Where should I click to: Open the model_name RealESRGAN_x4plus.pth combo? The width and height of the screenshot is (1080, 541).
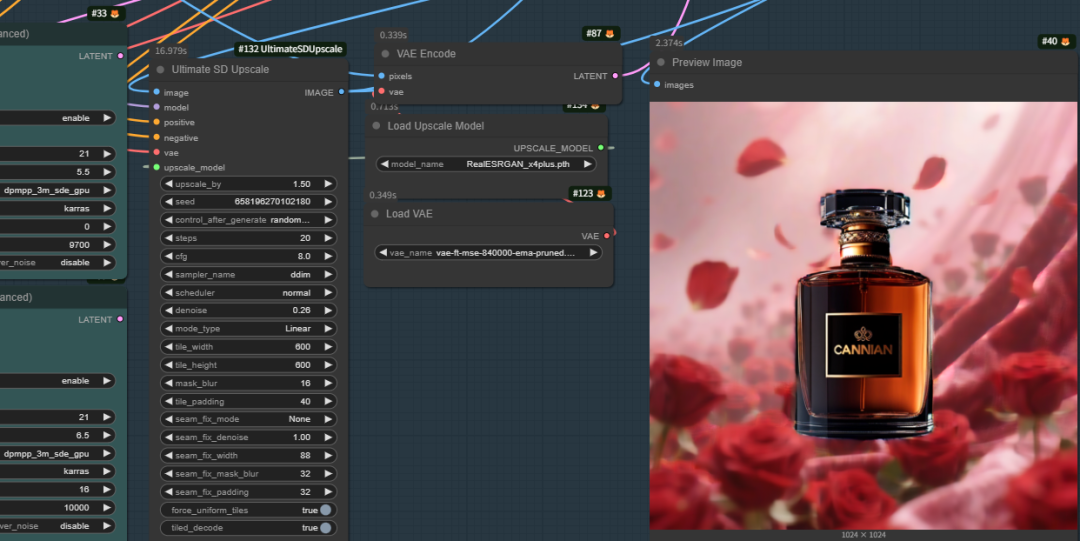tap(486, 164)
